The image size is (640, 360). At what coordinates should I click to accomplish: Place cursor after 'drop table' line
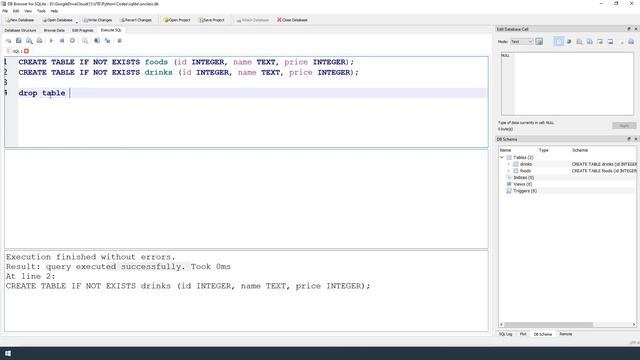pyautogui.click(x=70, y=93)
